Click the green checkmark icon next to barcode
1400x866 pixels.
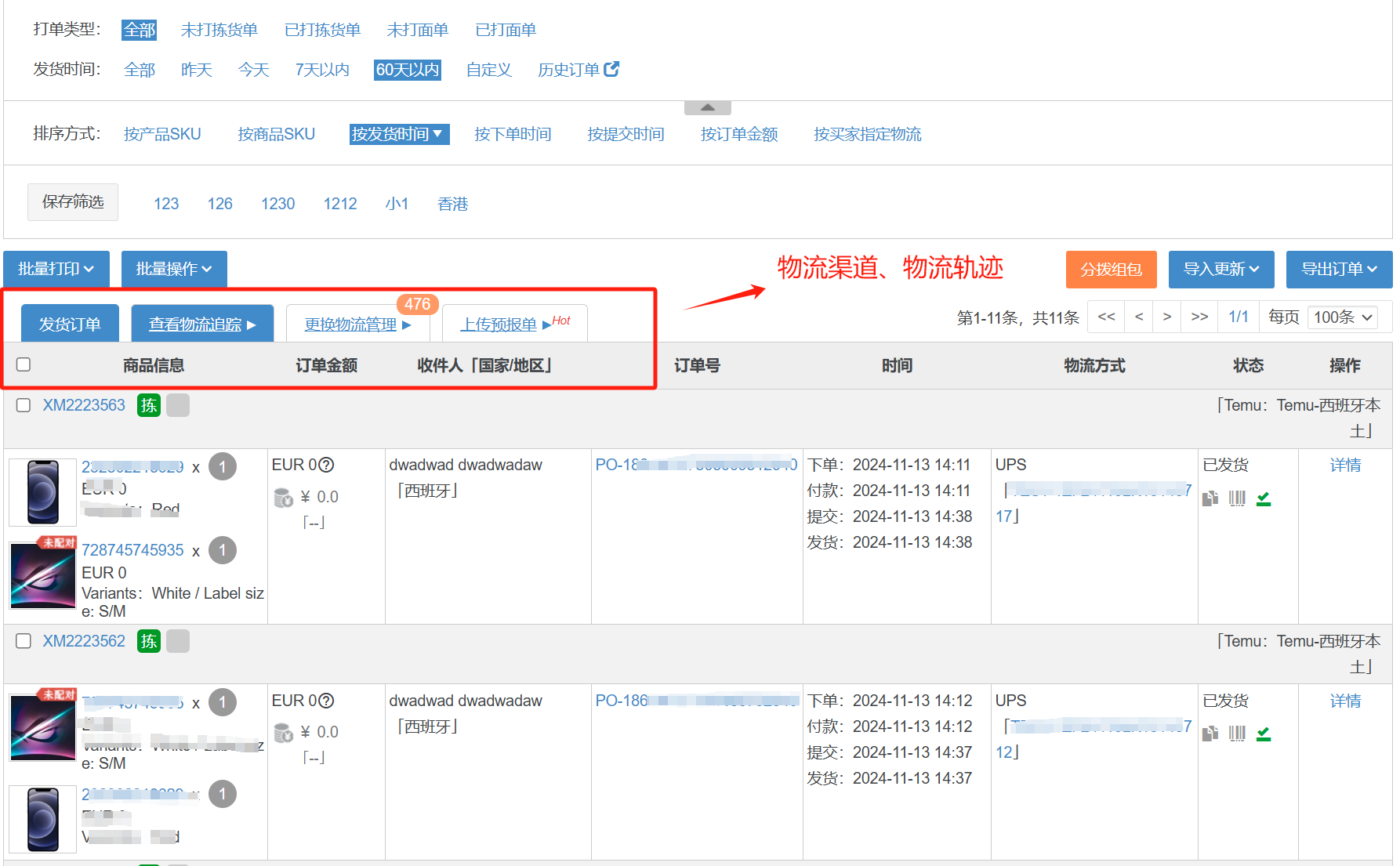click(x=1264, y=498)
